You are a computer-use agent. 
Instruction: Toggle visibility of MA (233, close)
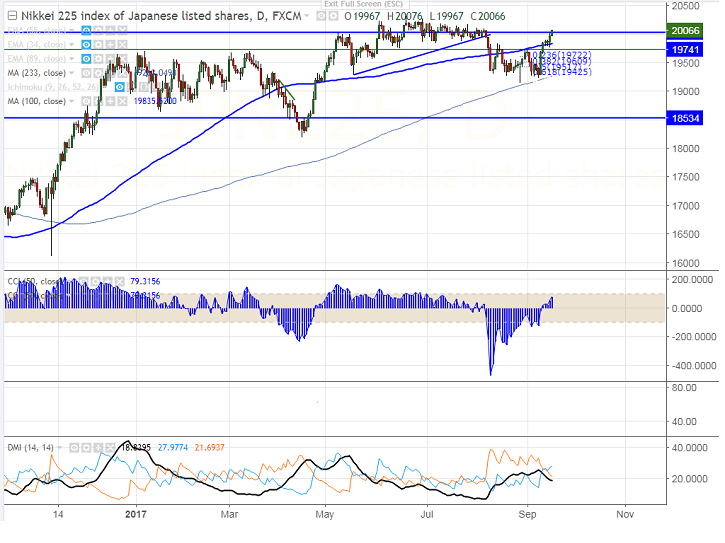(x=86, y=73)
